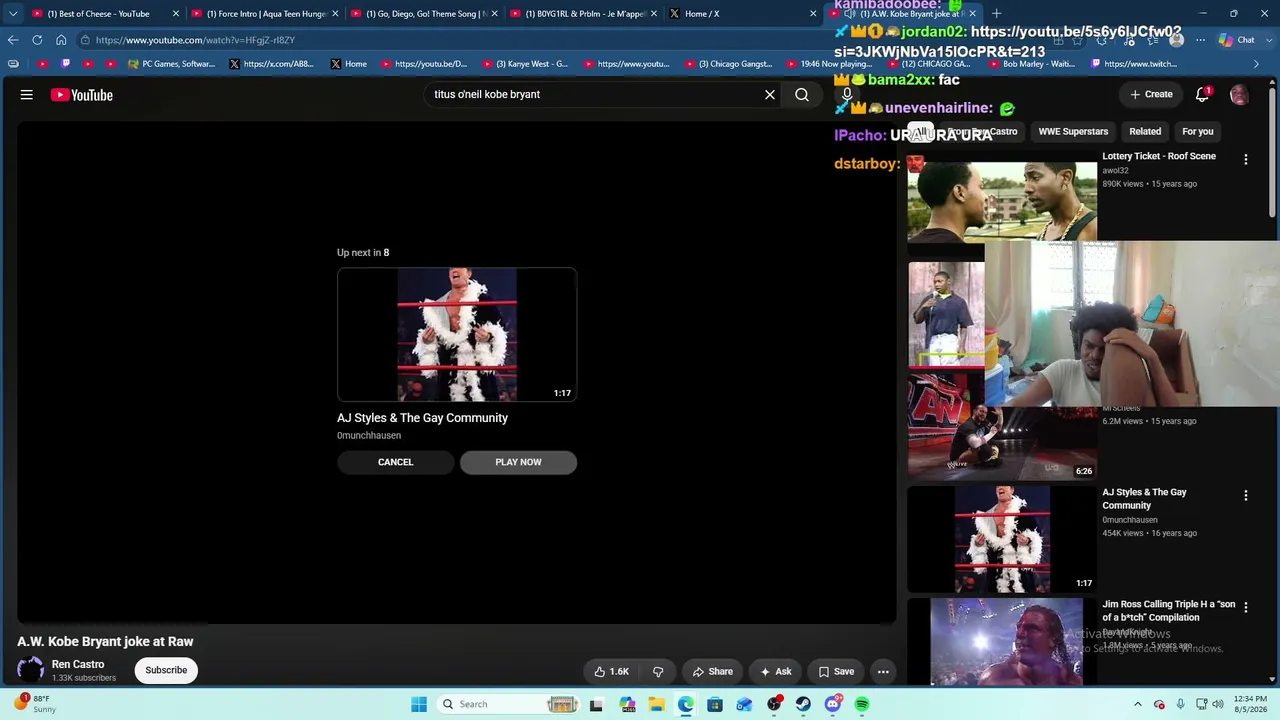Cancel the Up next autoplay

tap(395, 462)
